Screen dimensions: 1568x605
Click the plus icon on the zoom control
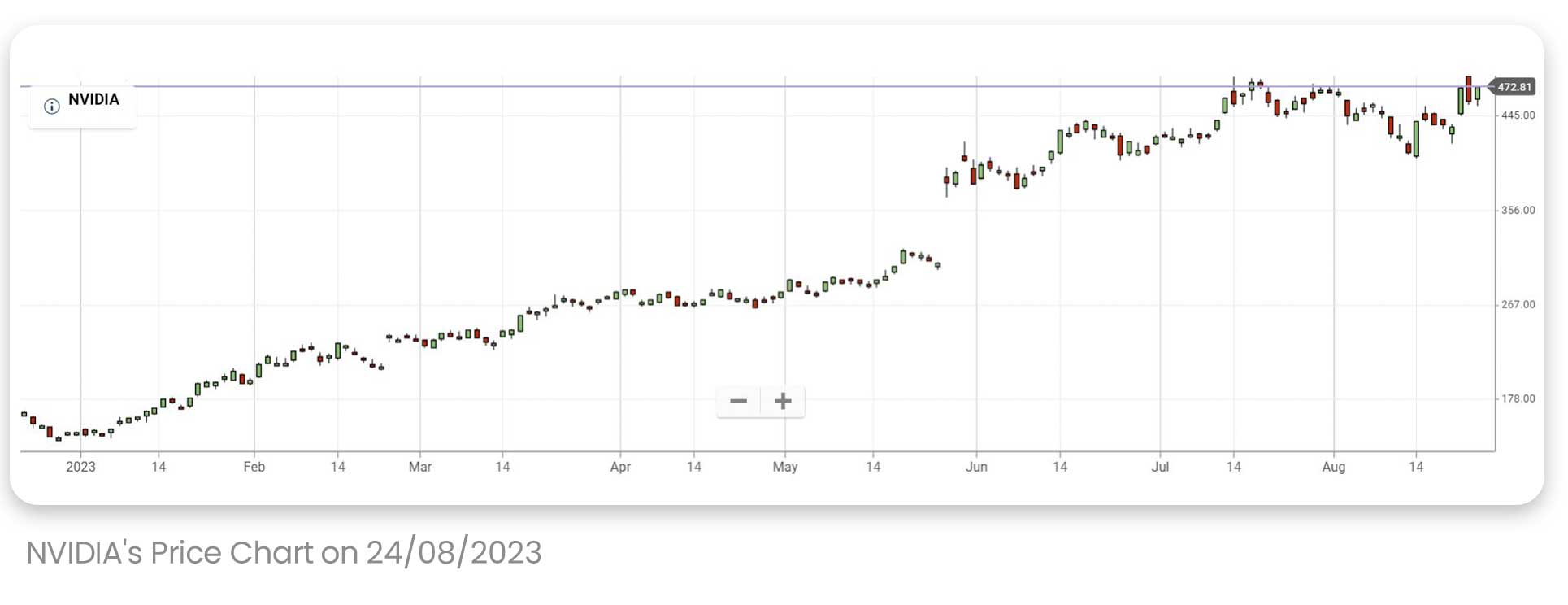click(x=782, y=401)
